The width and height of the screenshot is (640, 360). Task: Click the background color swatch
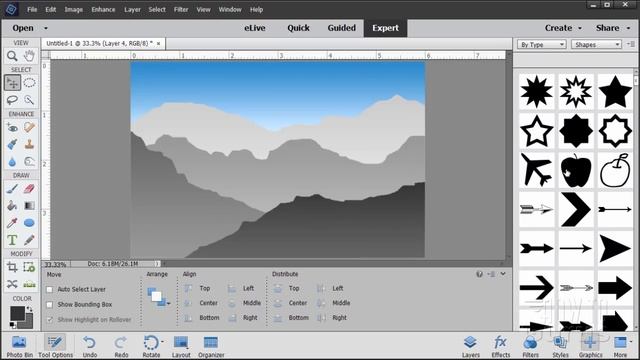pyautogui.click(x=28, y=323)
